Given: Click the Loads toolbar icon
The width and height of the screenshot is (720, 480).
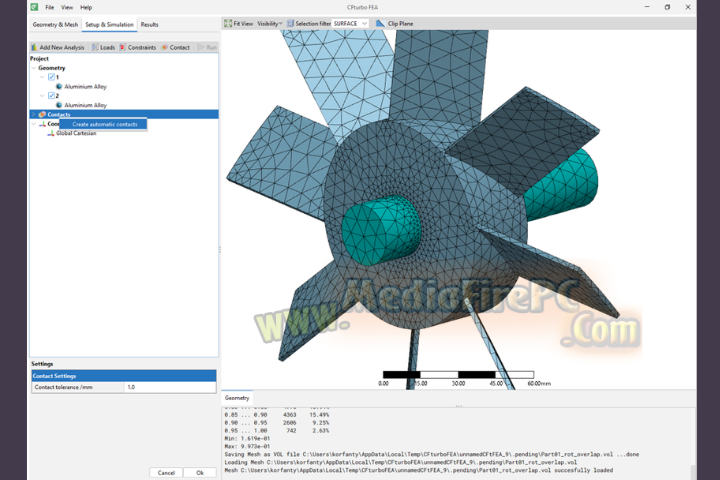Looking at the screenshot, I should tap(95, 47).
